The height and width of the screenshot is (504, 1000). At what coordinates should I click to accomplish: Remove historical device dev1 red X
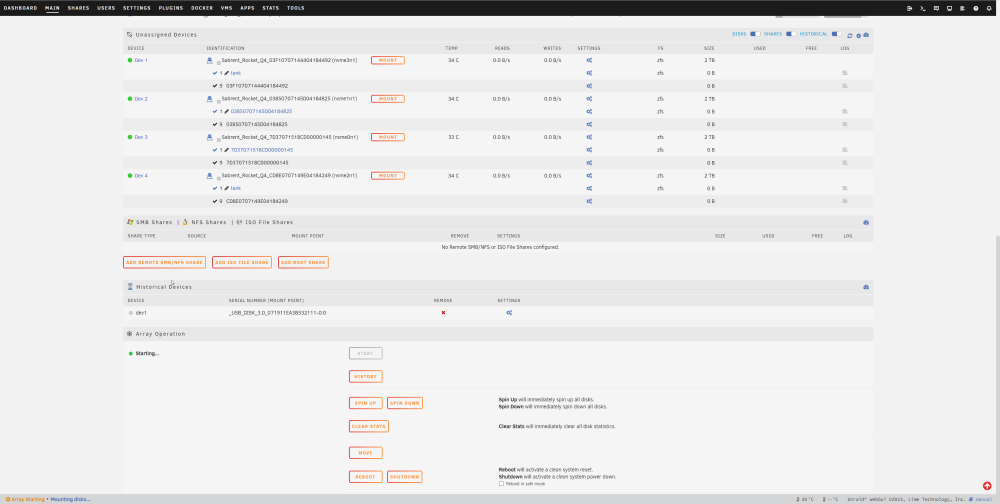pyautogui.click(x=443, y=313)
